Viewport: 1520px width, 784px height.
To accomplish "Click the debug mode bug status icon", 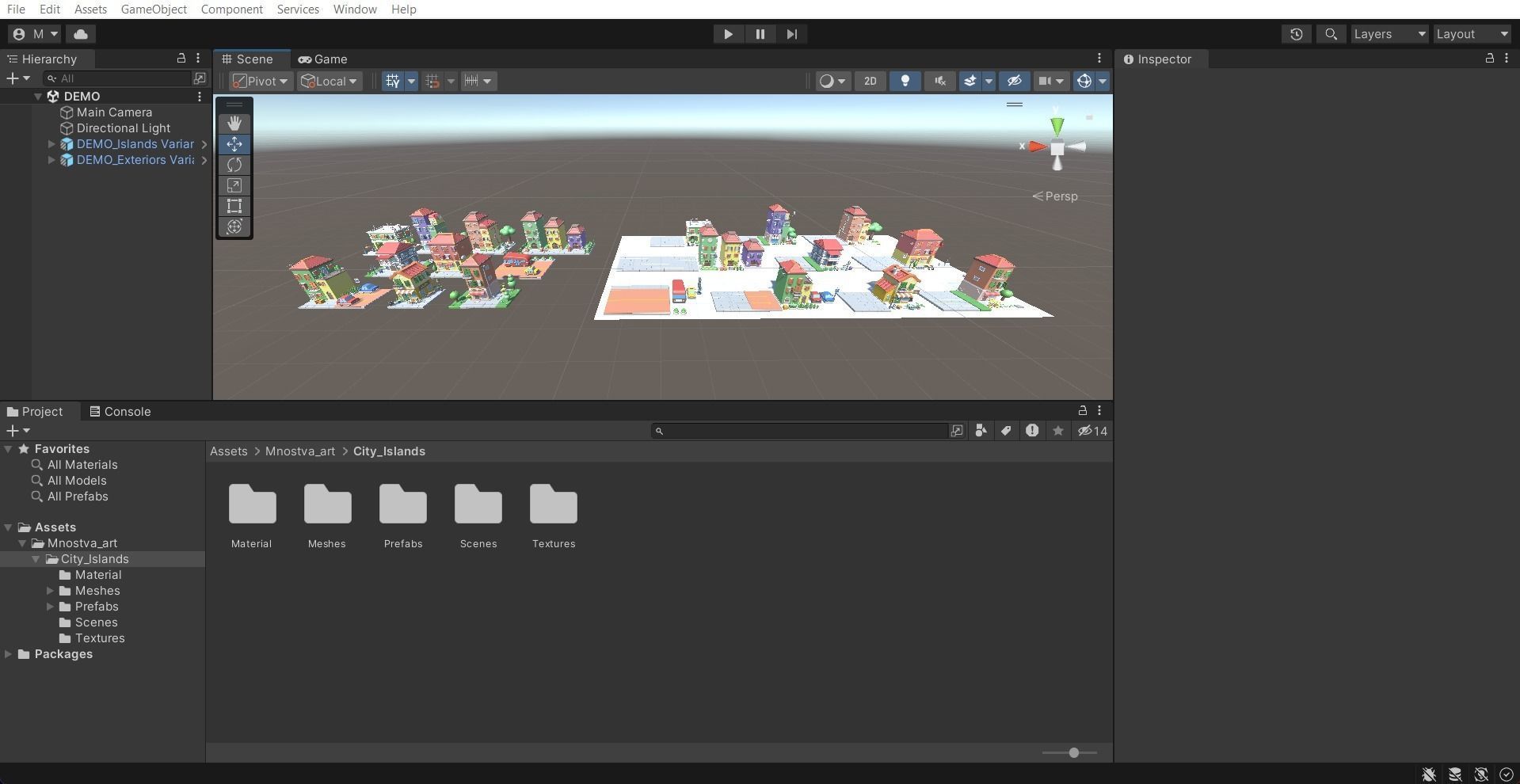I will pos(1428,774).
